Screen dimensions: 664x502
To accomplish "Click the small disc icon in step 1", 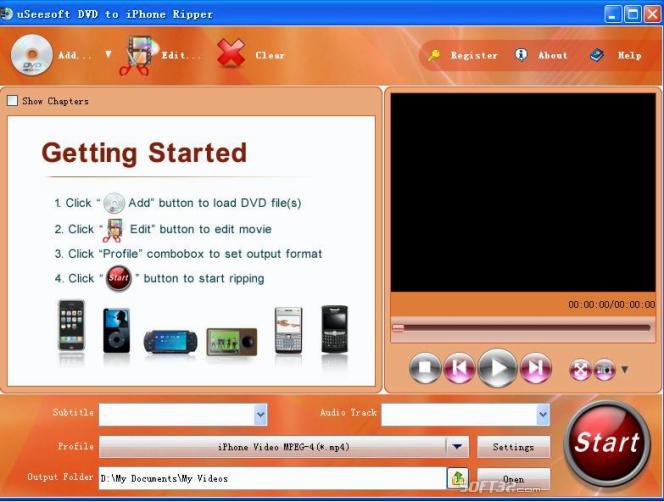I will (x=114, y=202).
